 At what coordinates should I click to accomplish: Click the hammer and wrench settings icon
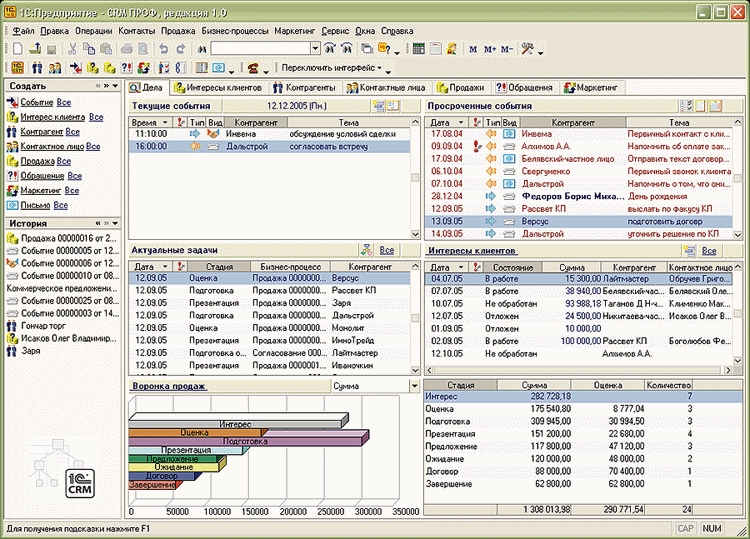(x=527, y=49)
